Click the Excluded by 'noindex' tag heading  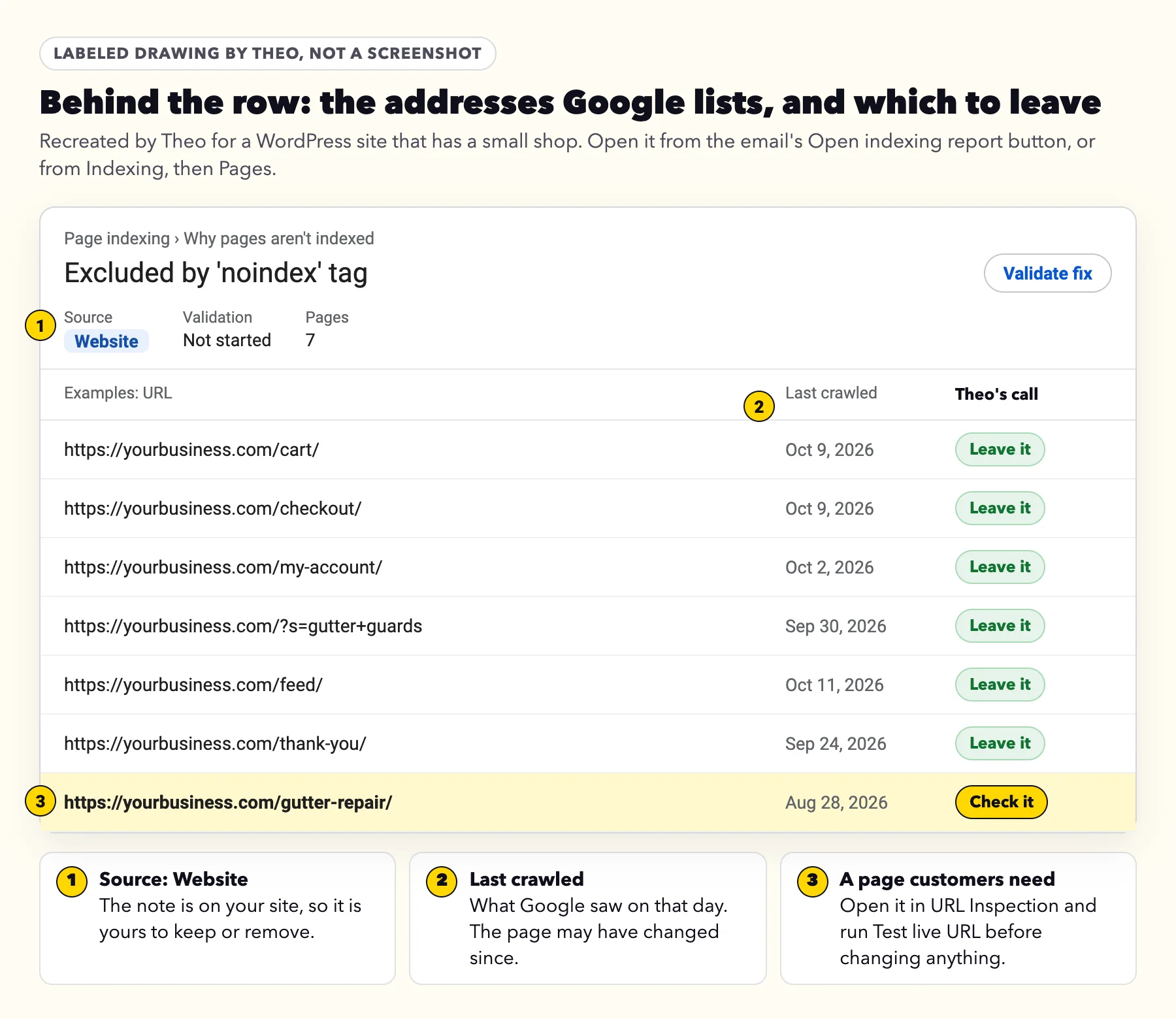pos(216,273)
